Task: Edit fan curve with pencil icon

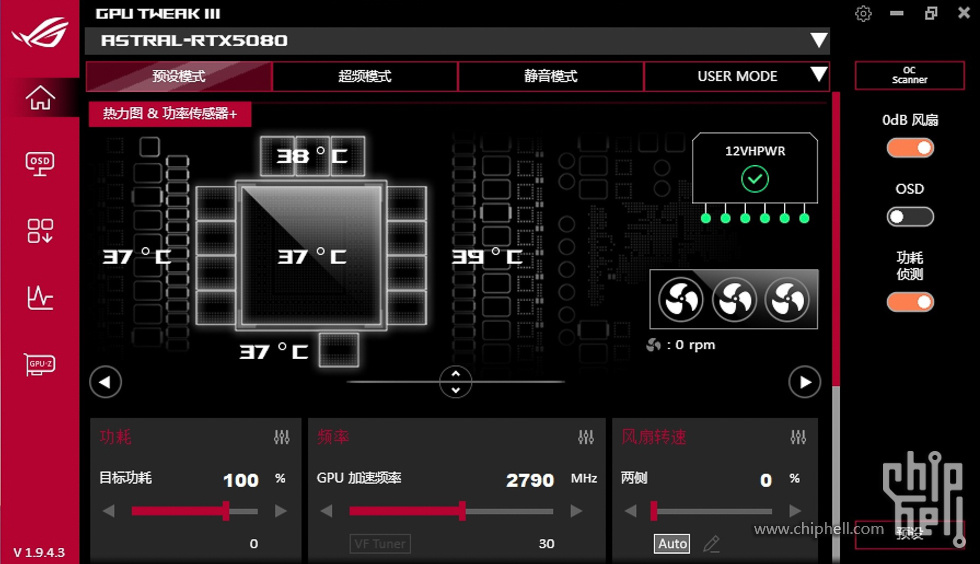Action: point(711,543)
